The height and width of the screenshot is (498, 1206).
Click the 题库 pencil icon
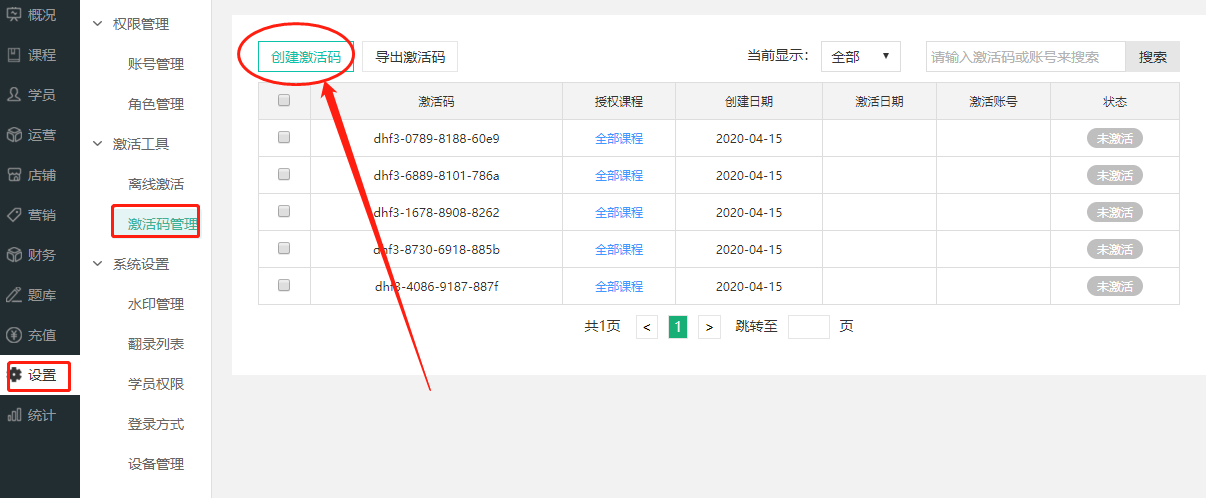[15, 295]
